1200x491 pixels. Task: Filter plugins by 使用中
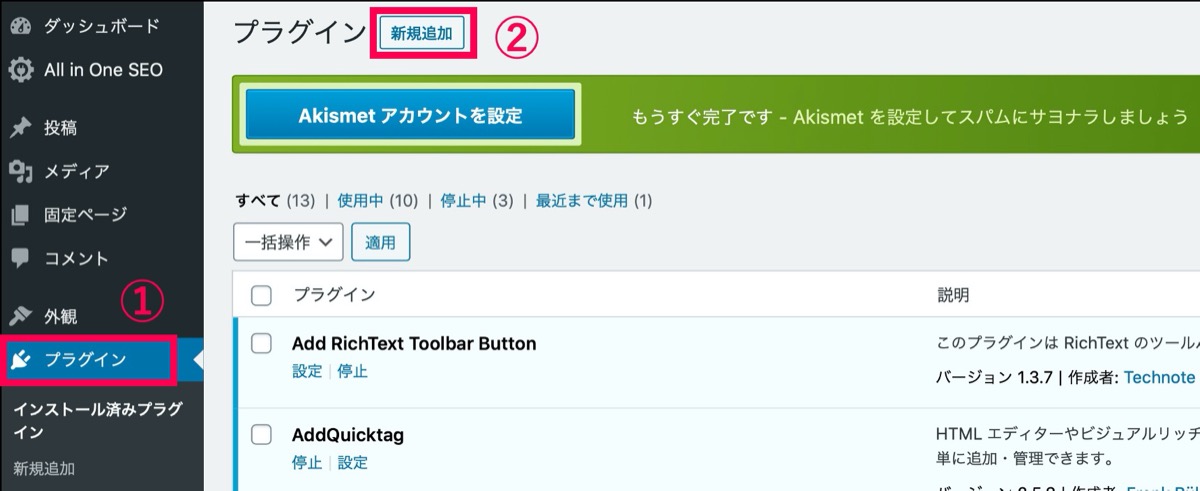[x=361, y=200]
